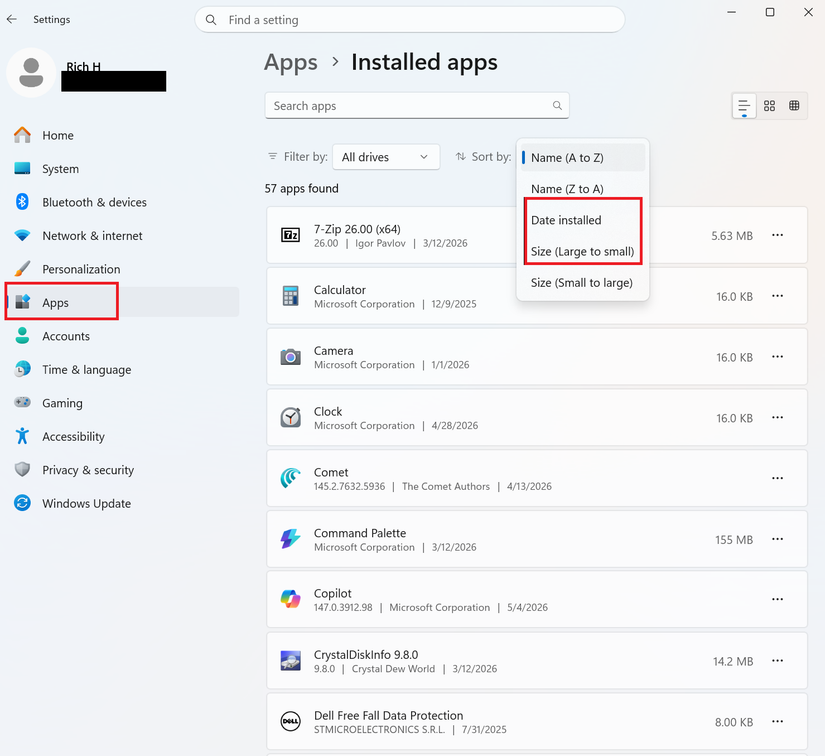Viewport: 825px width, 756px height.
Task: Click the Apps breadcrumb link
Action: click(x=290, y=63)
